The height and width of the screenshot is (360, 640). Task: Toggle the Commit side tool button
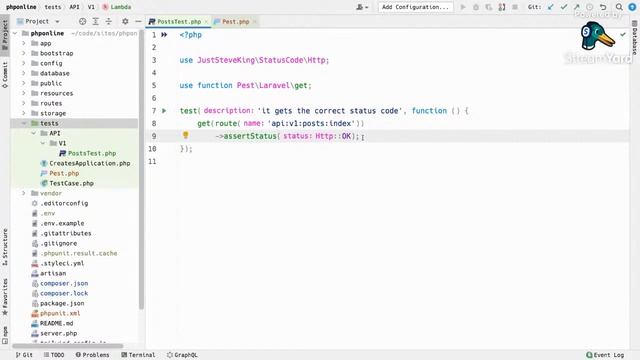coord(5,75)
